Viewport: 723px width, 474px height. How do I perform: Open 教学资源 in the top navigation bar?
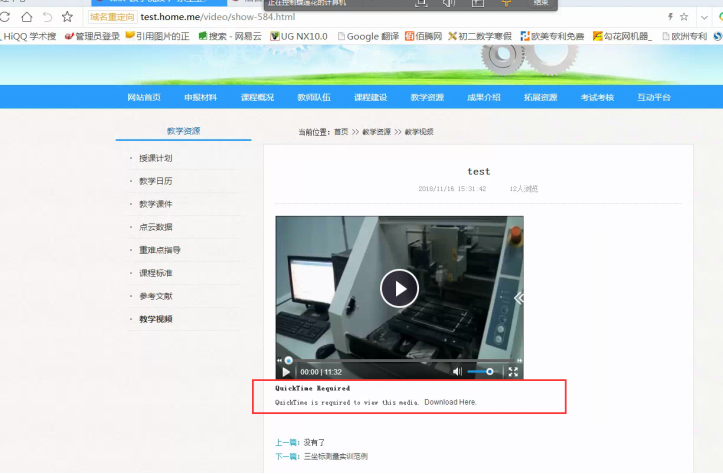point(427,97)
